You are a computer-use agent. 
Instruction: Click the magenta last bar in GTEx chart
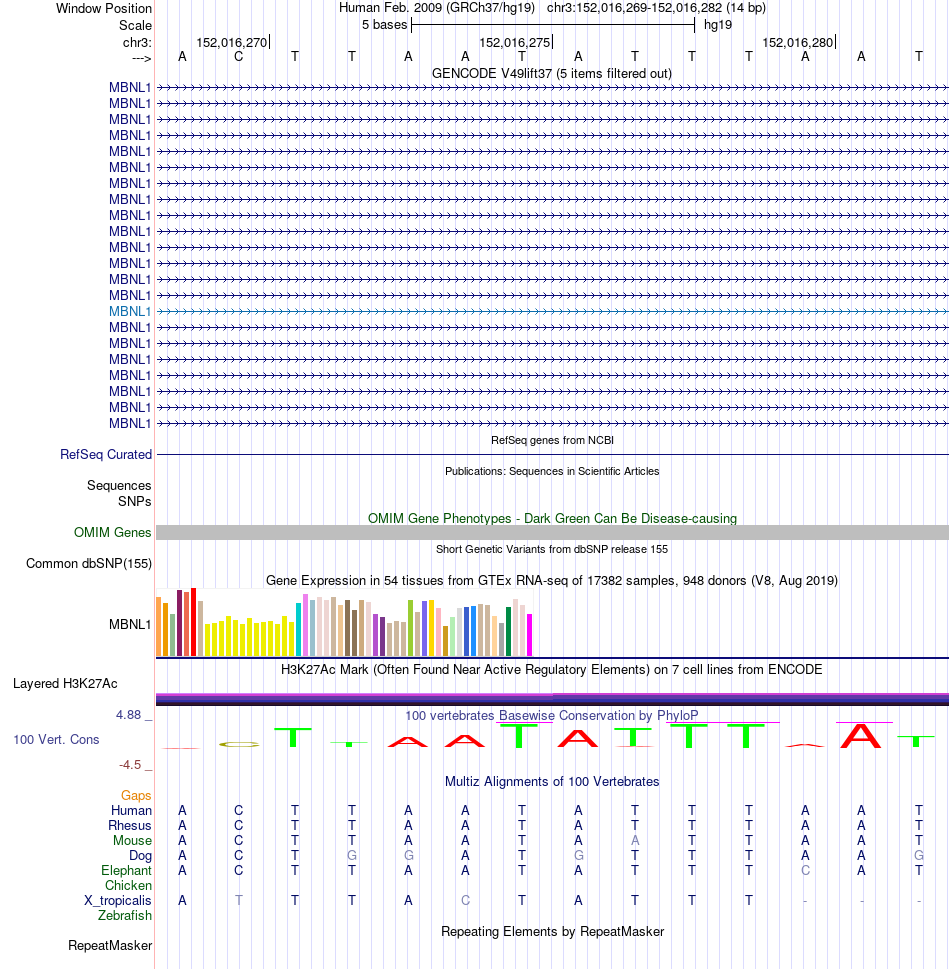pyautogui.click(x=529, y=635)
